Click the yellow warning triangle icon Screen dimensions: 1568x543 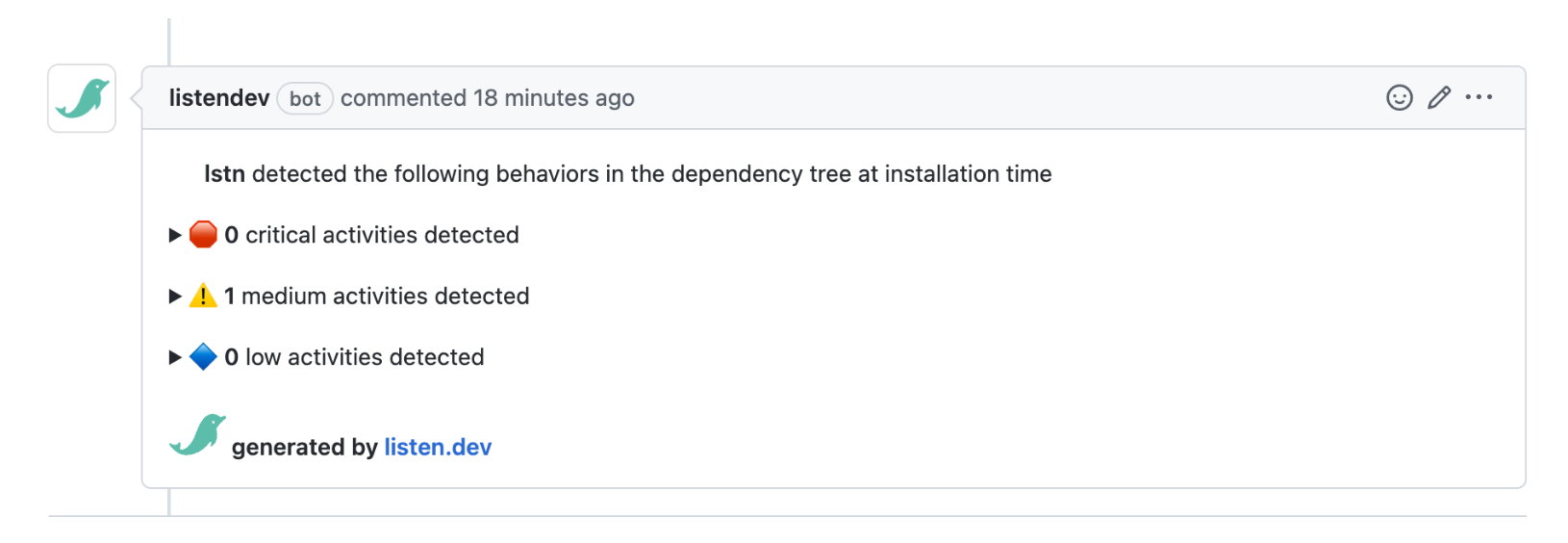point(203,296)
